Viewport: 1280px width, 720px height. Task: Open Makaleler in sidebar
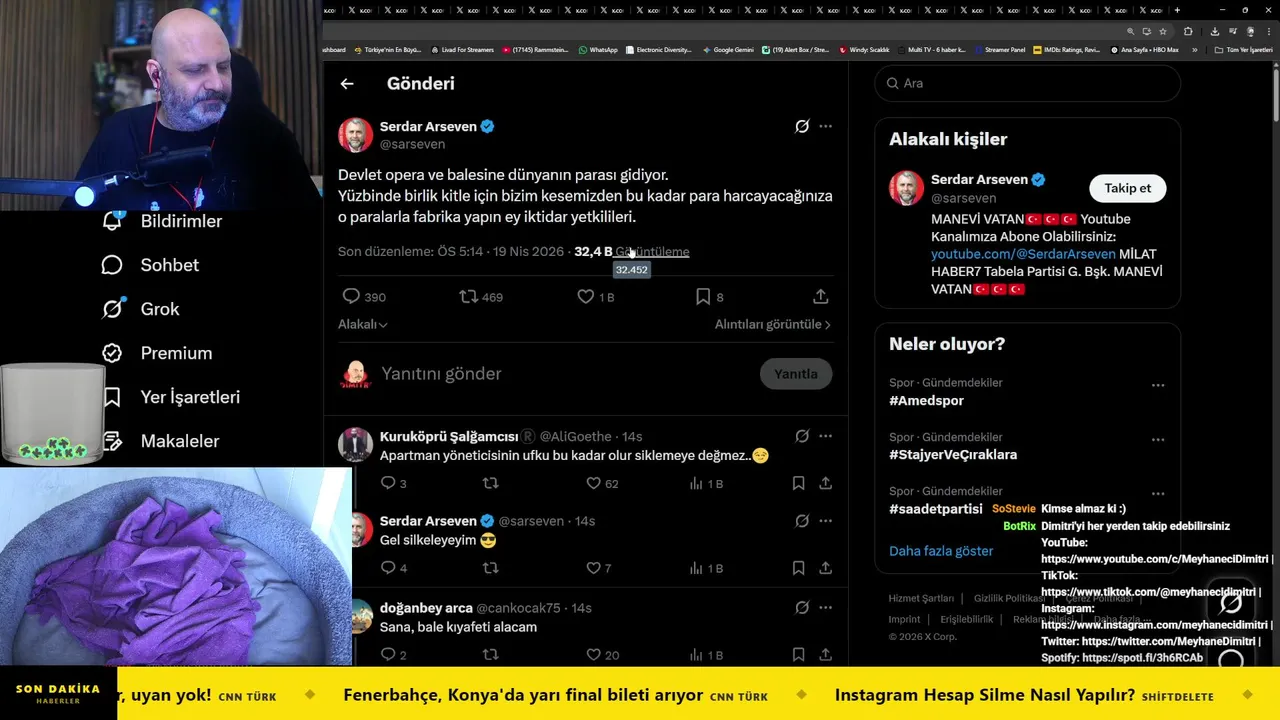coord(160,441)
